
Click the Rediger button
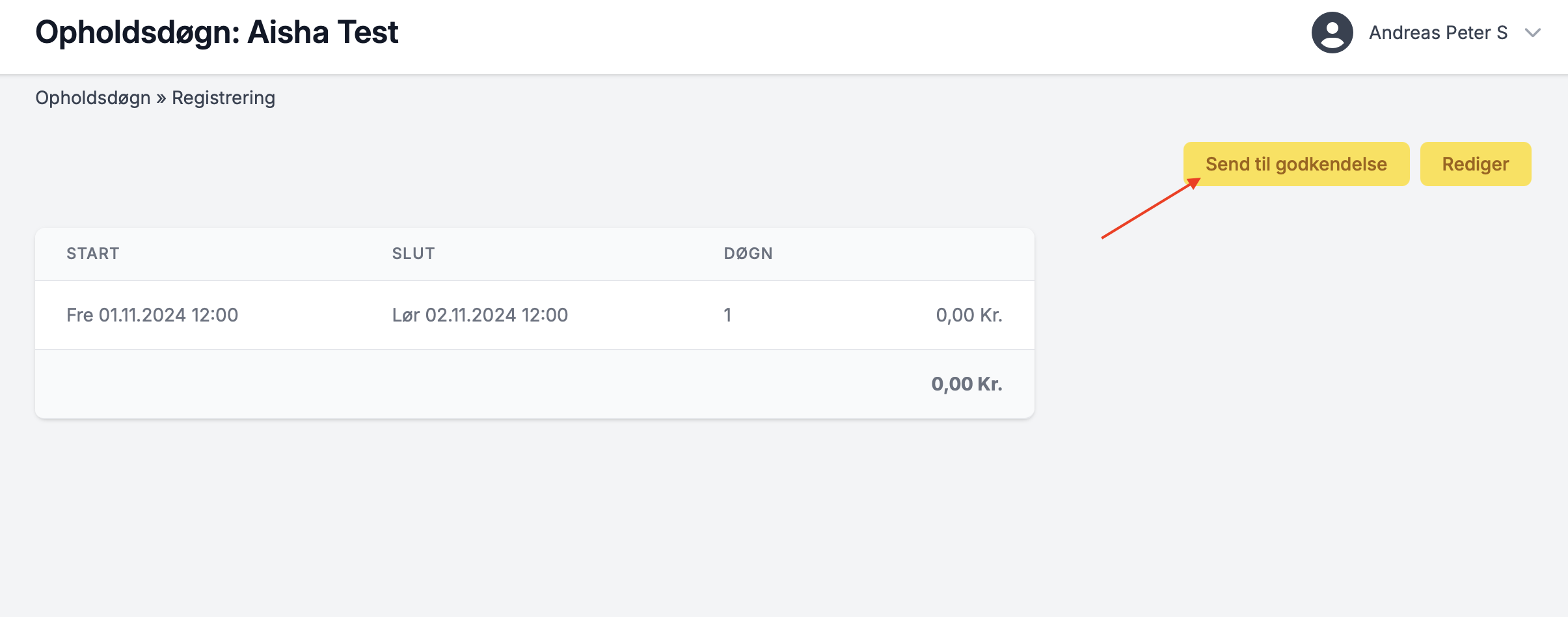[x=1475, y=164]
